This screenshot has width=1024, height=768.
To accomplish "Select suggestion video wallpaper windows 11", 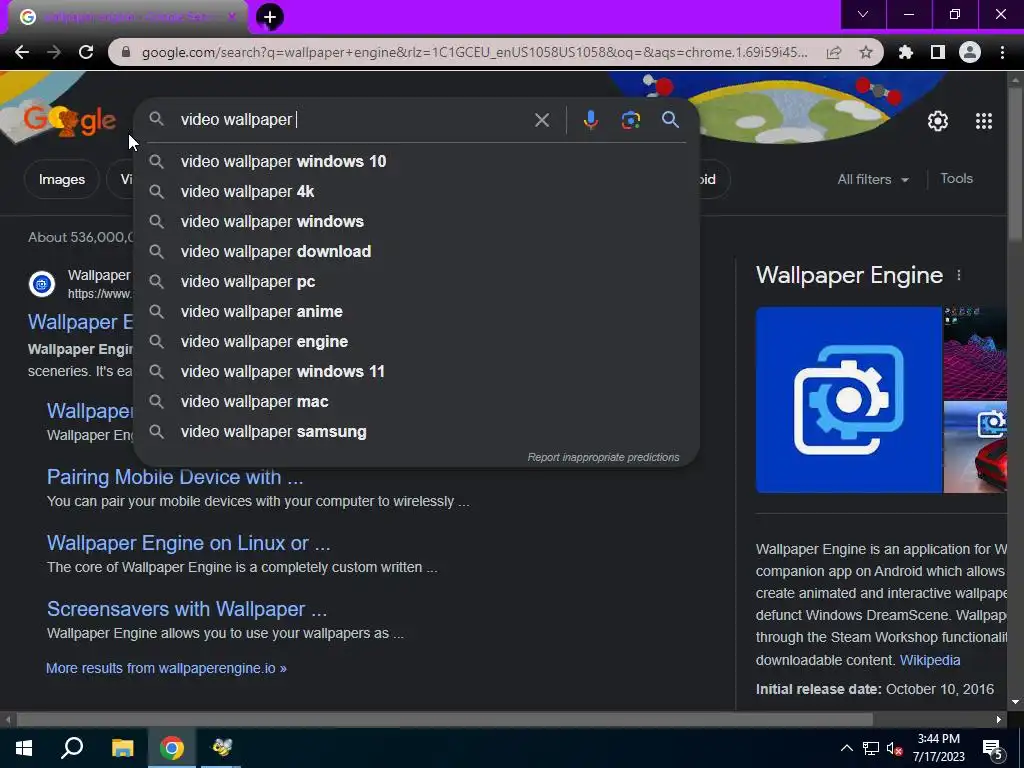I will point(416,372).
